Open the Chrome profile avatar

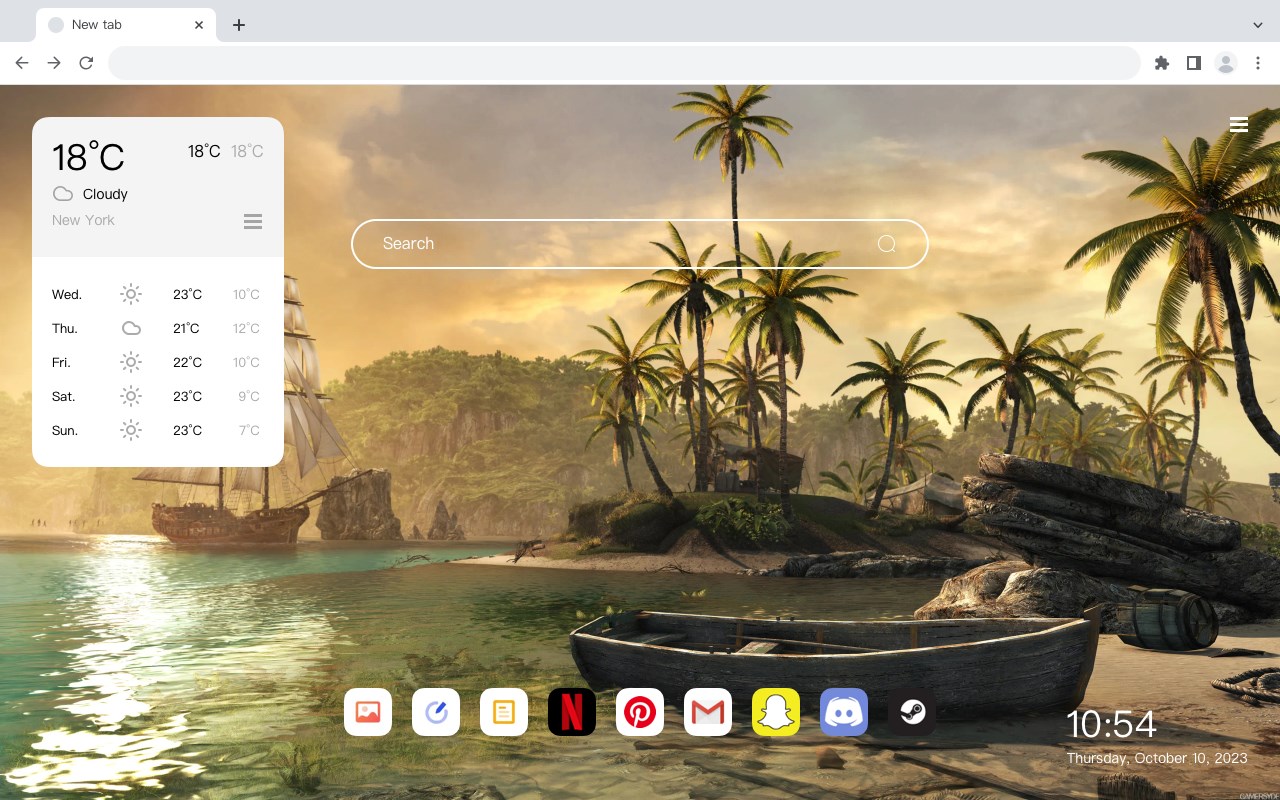tap(1226, 63)
